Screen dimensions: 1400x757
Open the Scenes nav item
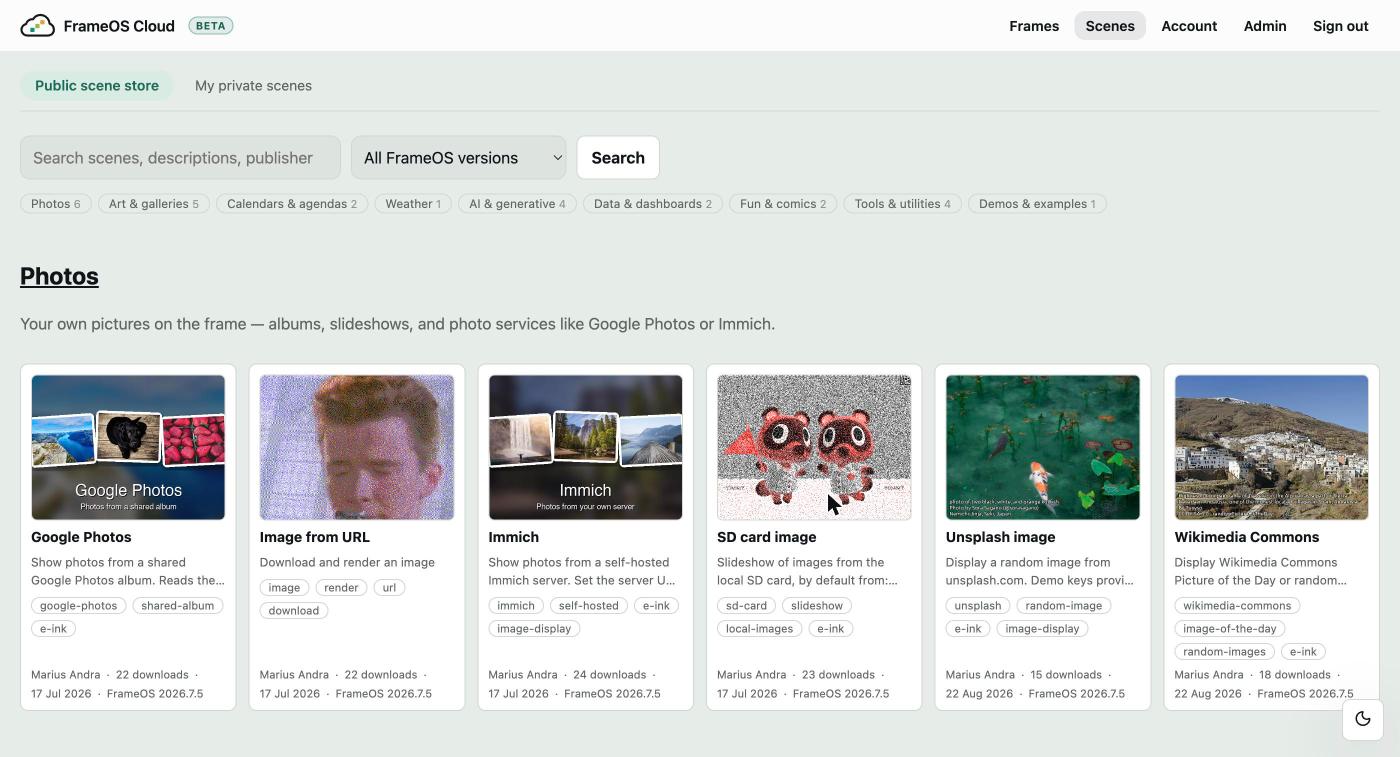[1110, 26]
